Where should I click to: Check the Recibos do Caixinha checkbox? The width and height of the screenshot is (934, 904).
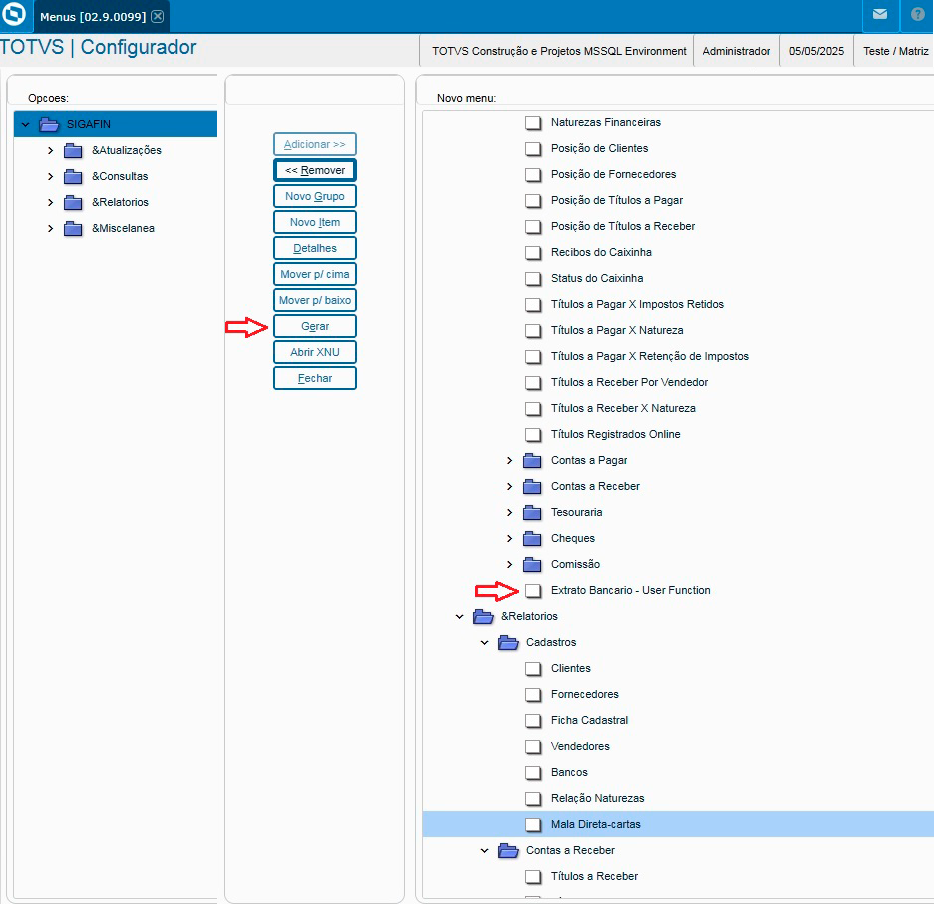click(x=533, y=253)
